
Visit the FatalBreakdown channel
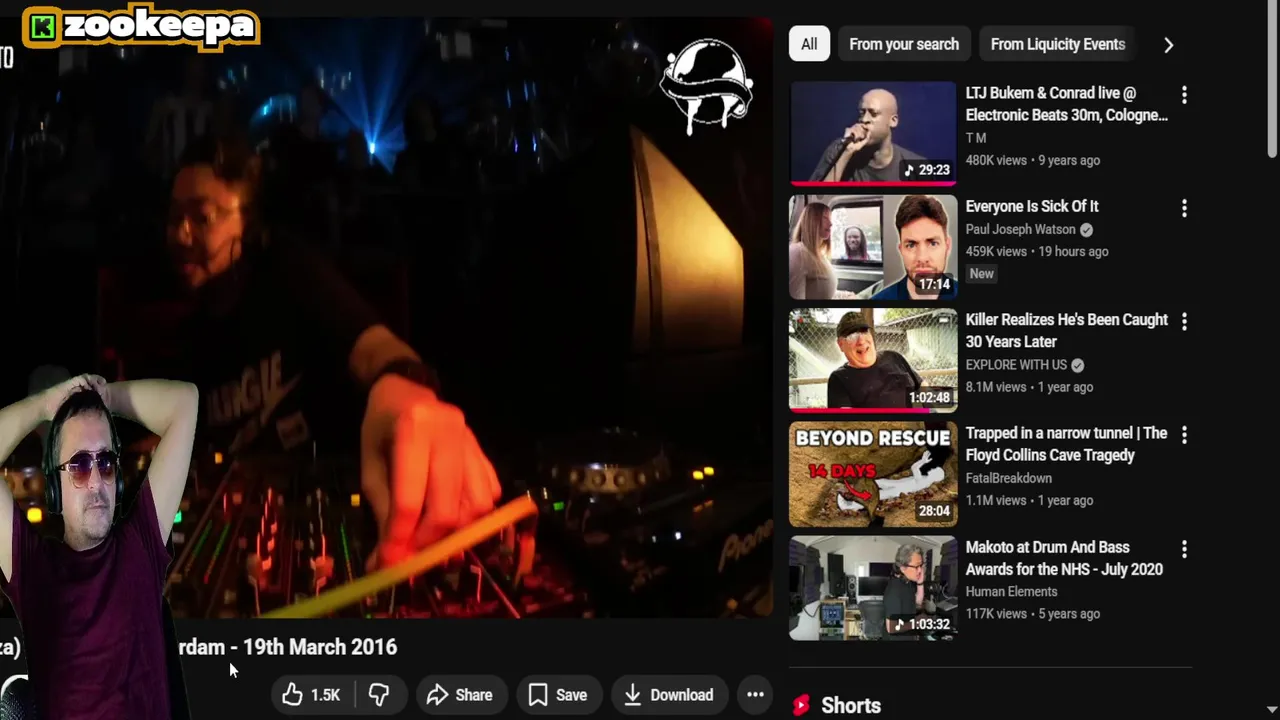1008,478
